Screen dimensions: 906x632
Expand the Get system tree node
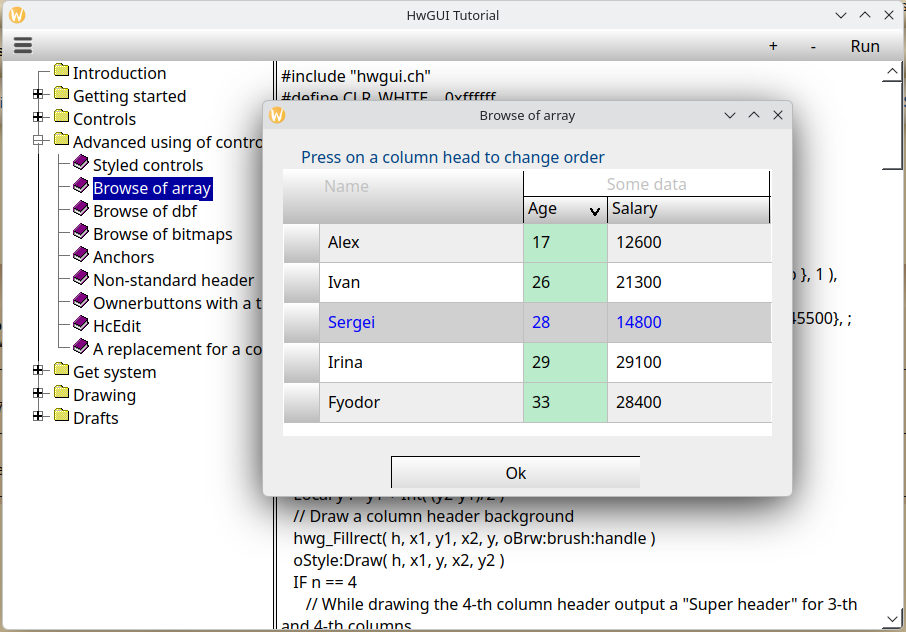tap(39, 371)
